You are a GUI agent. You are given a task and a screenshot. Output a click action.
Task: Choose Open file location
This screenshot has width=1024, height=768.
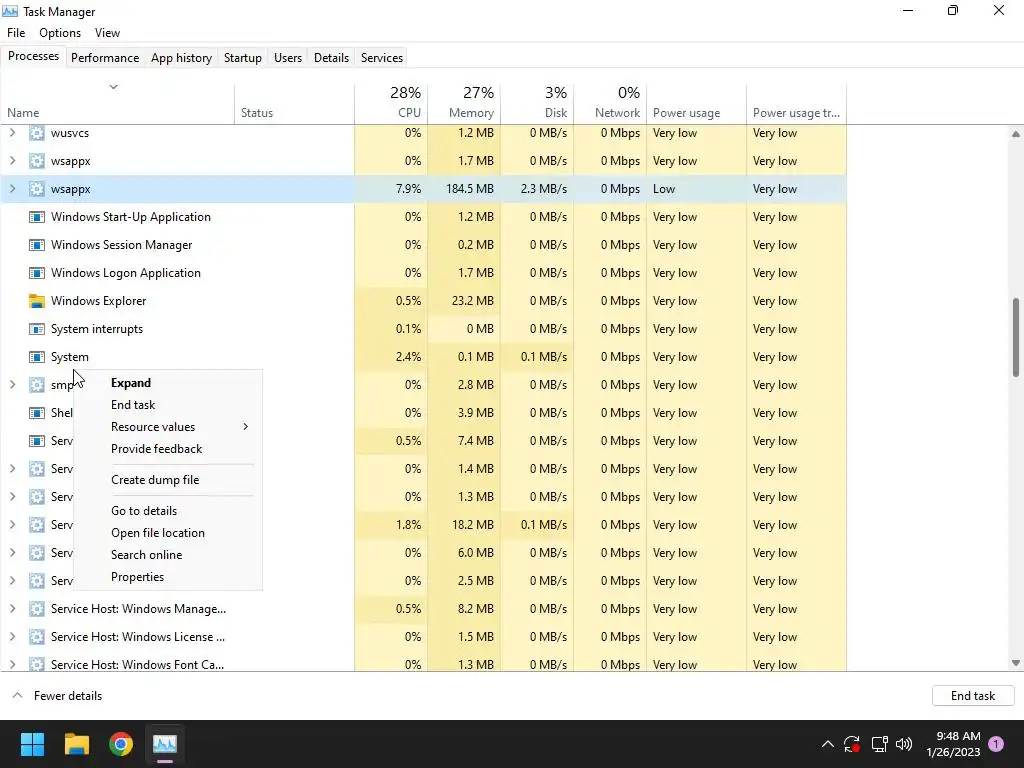(x=168, y=533)
